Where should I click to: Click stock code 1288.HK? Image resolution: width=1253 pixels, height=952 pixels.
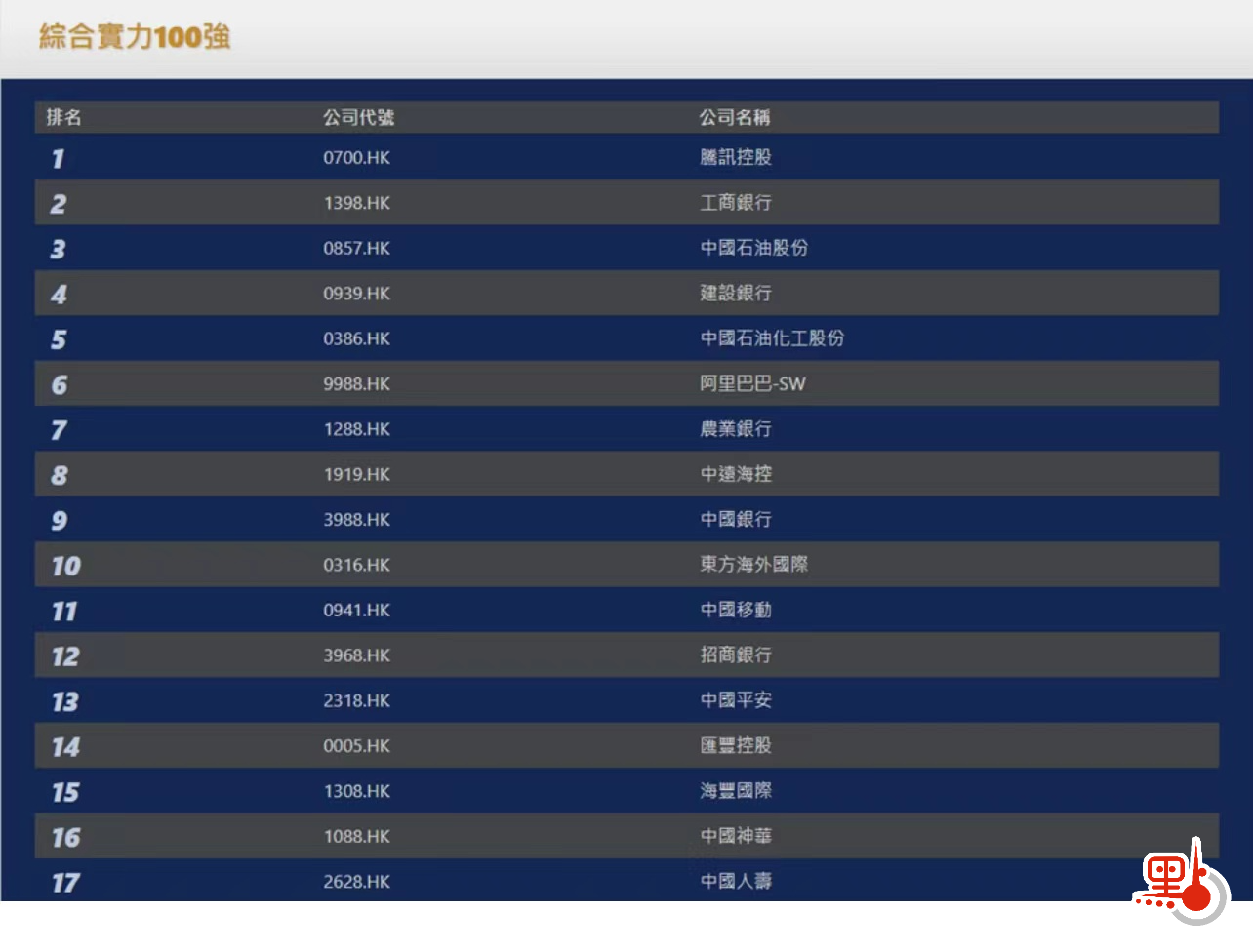[356, 429]
